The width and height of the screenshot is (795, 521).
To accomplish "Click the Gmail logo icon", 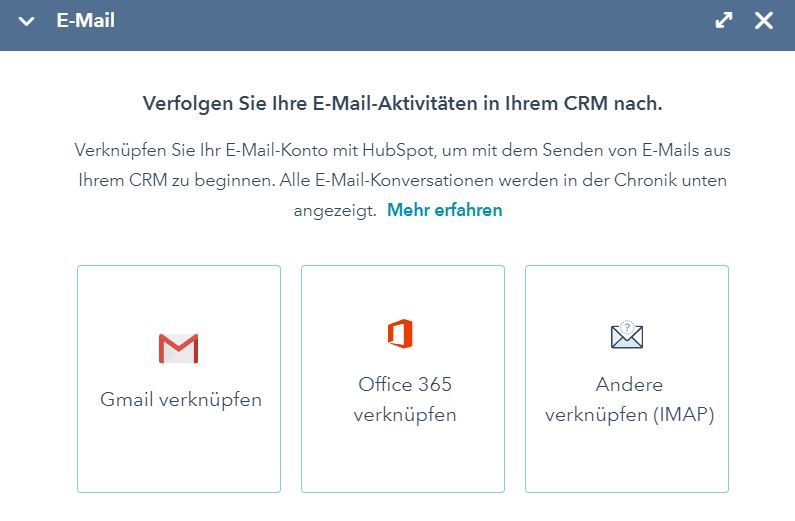I will 179,348.
